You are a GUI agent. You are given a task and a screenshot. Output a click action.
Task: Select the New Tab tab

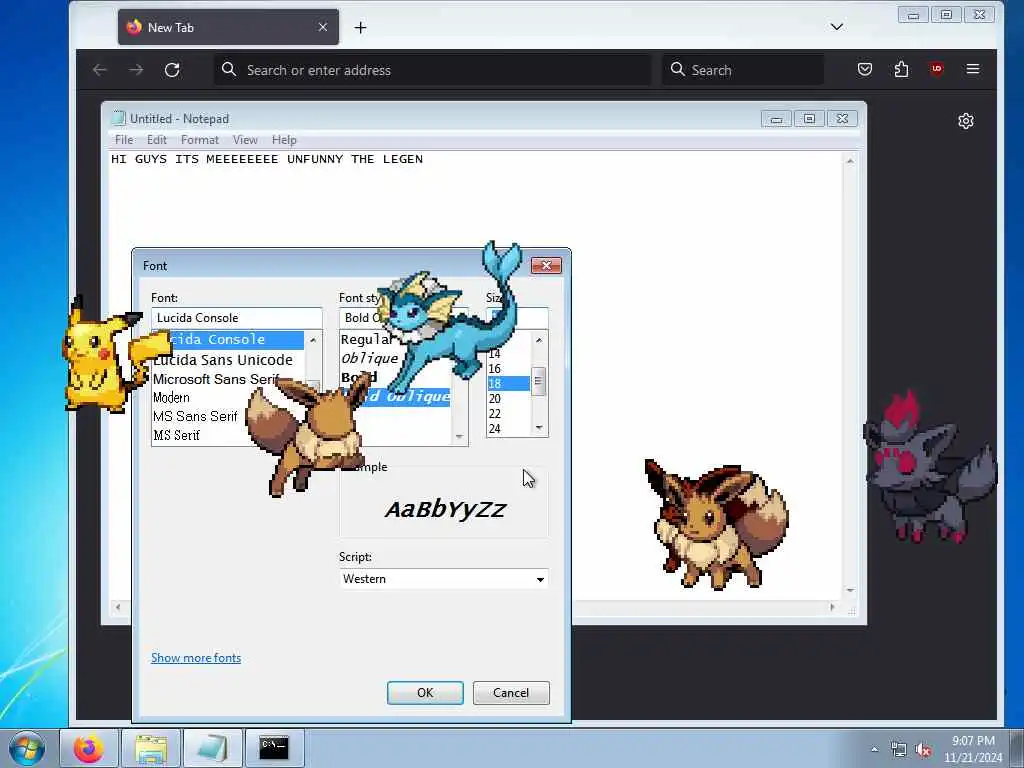pyautogui.click(x=228, y=27)
